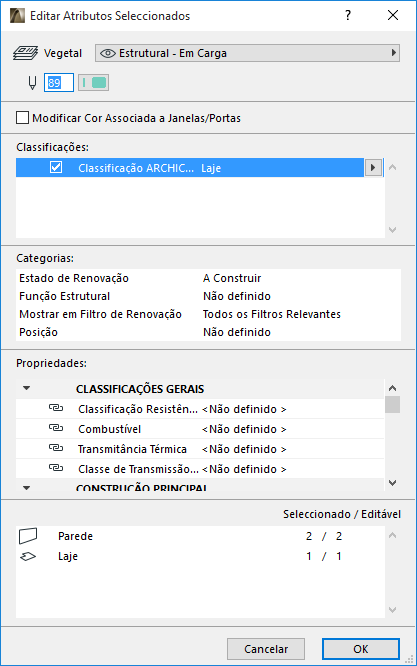
Task: Click the Propriedades scrollbar down arrow
Action: (x=392, y=483)
